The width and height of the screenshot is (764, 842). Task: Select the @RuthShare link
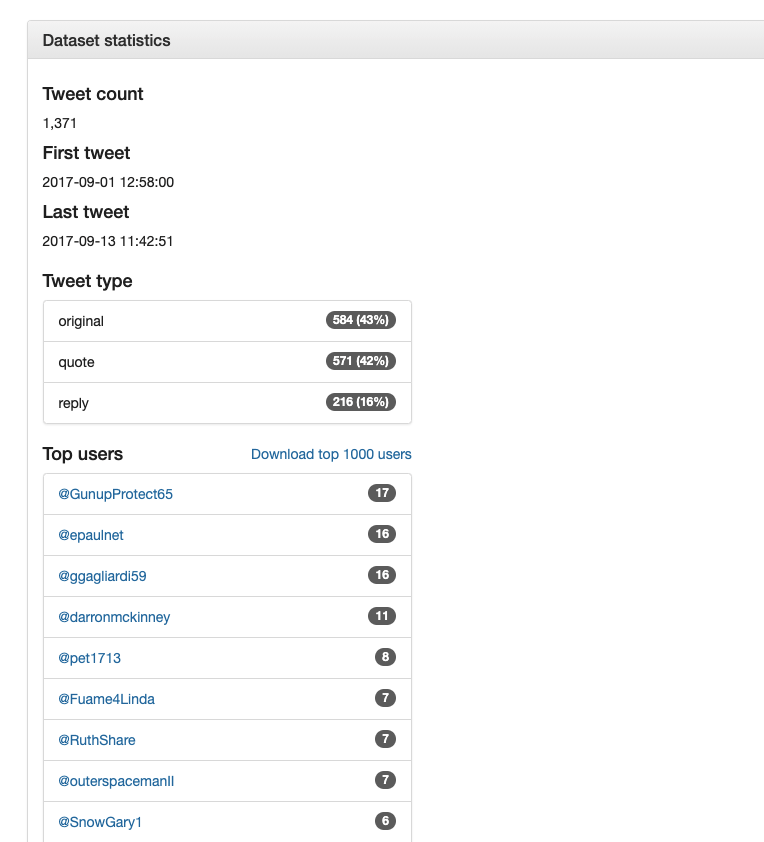96,740
